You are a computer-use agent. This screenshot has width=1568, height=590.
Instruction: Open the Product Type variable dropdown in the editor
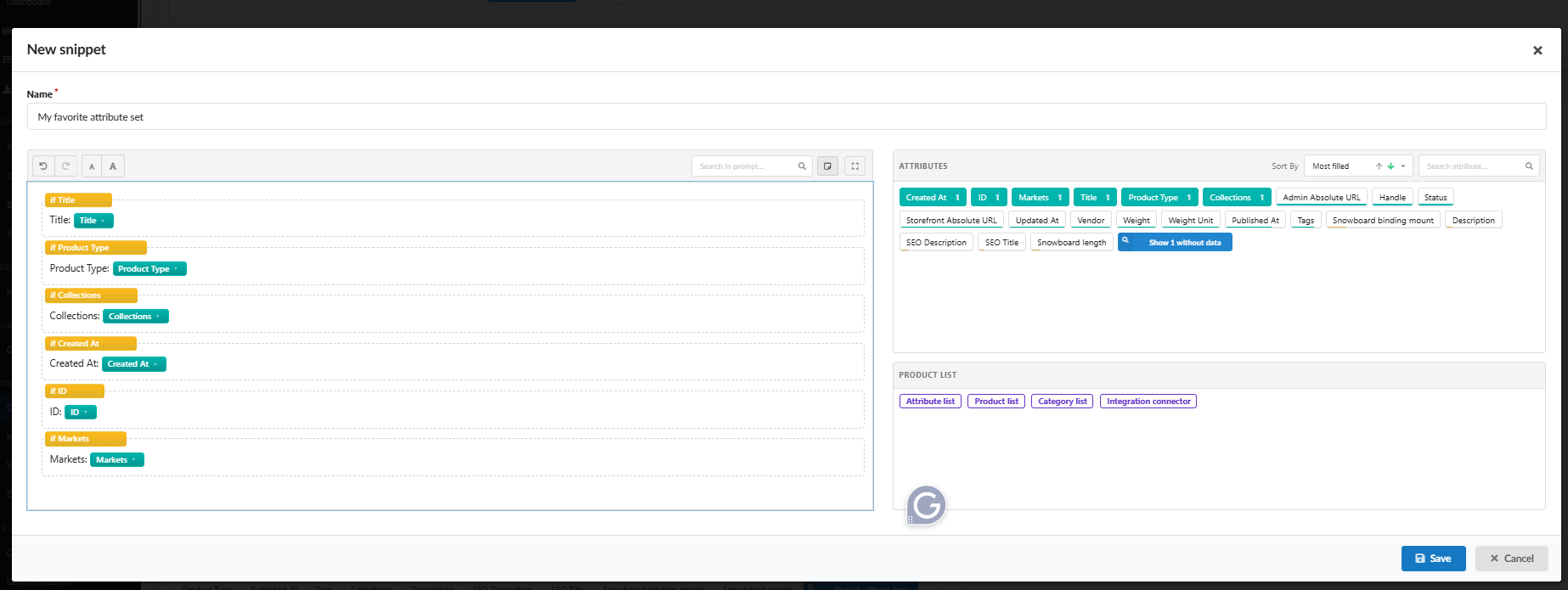[x=149, y=269]
